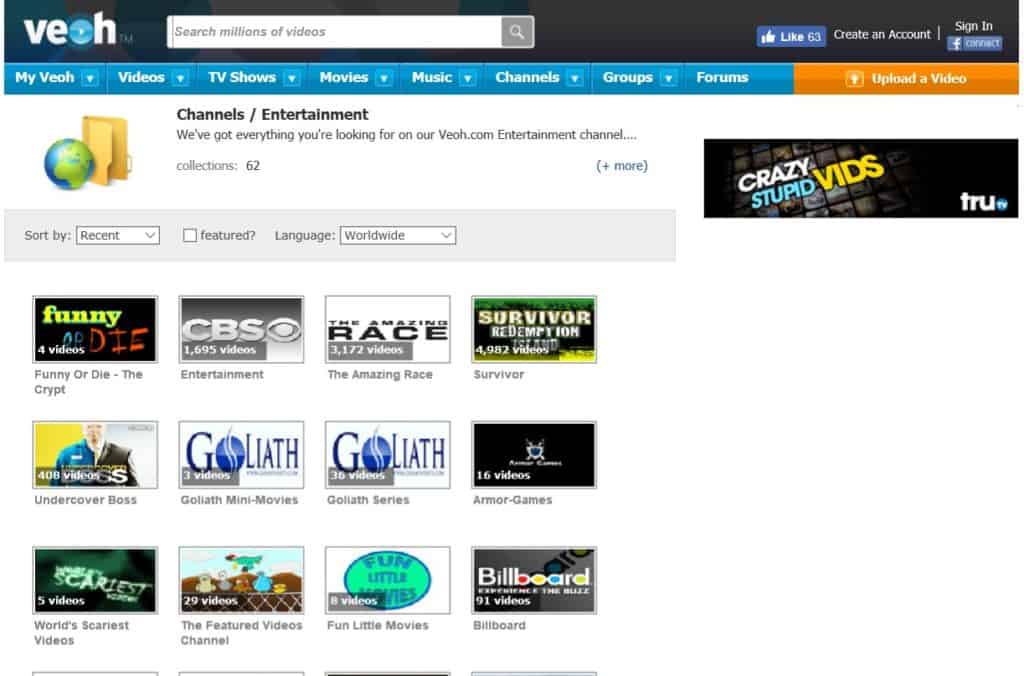
Task: Click Upload a Video button
Action: coord(906,79)
